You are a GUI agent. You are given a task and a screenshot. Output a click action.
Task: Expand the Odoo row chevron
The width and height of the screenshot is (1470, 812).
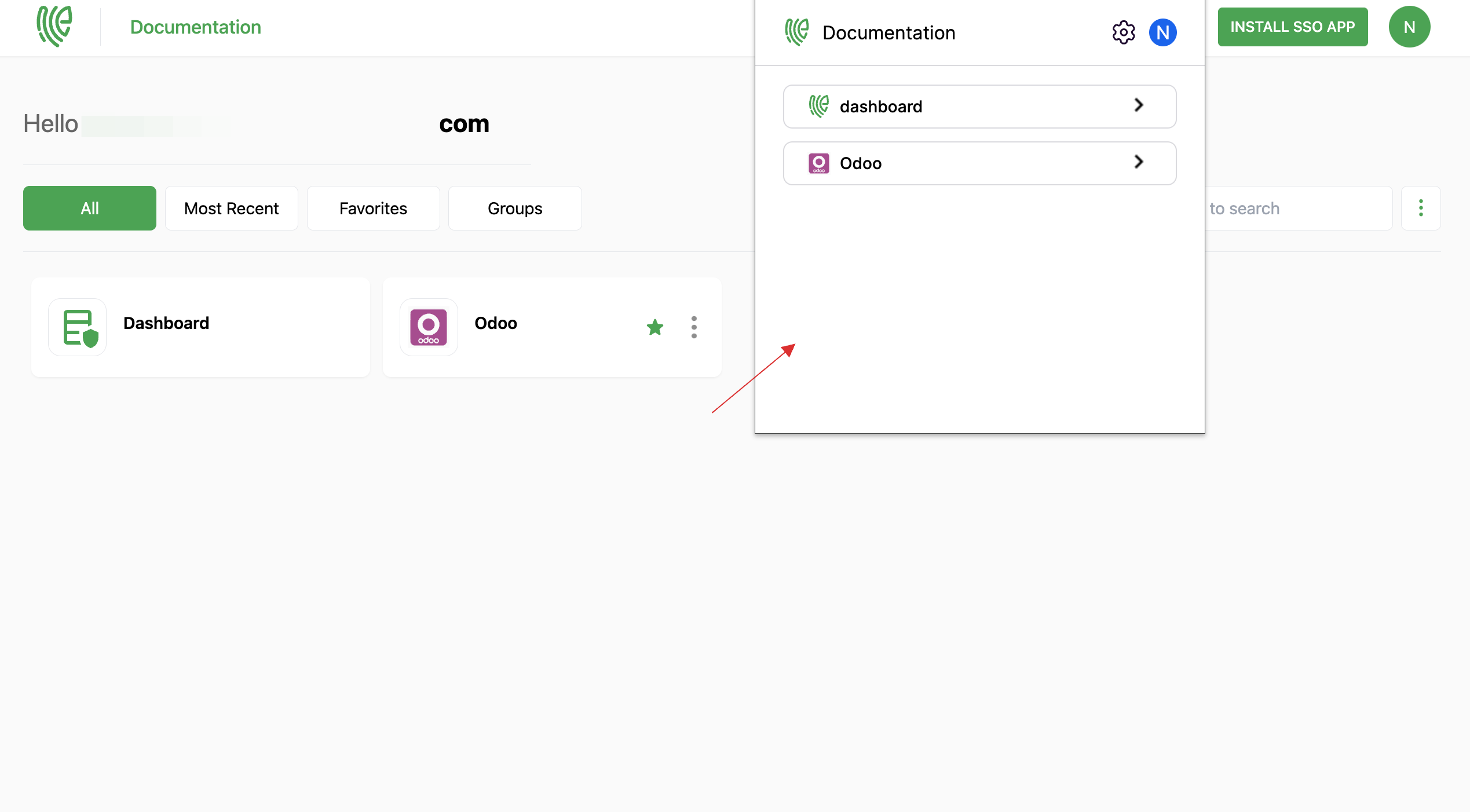(x=1139, y=162)
